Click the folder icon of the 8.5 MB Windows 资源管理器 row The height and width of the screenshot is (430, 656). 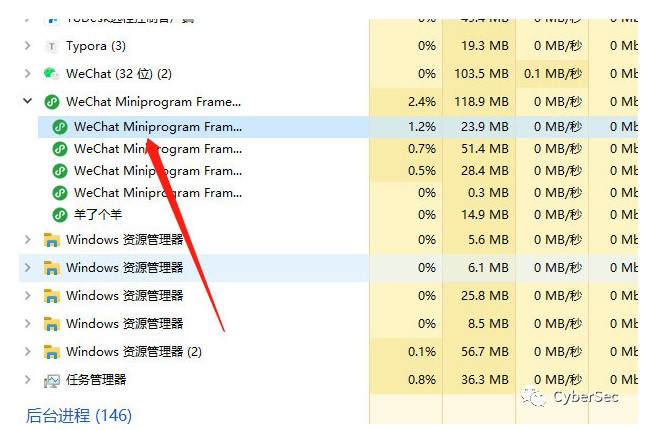click(x=51, y=324)
